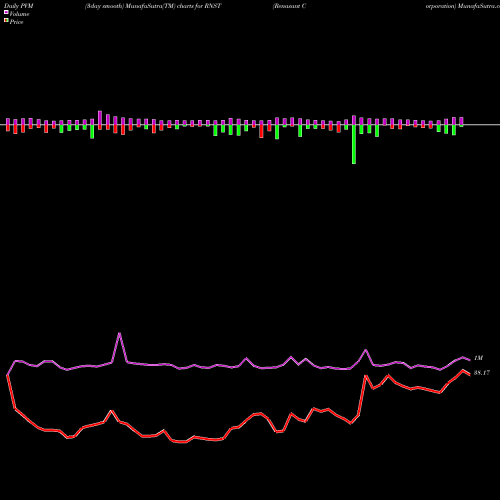The width and height of the screenshot is (500, 500).
Task: Click the chart title mentioning RNST
Action: click(x=153, y=6)
